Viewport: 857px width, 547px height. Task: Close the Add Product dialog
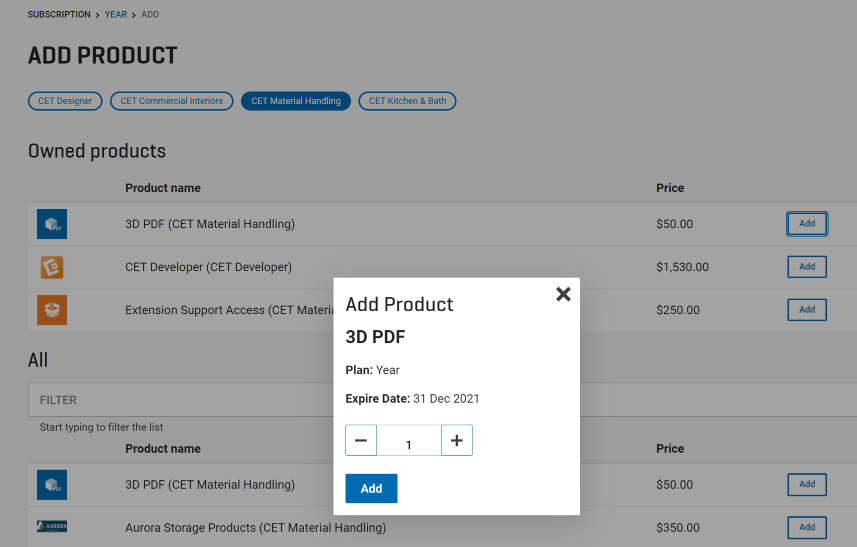[x=563, y=294]
